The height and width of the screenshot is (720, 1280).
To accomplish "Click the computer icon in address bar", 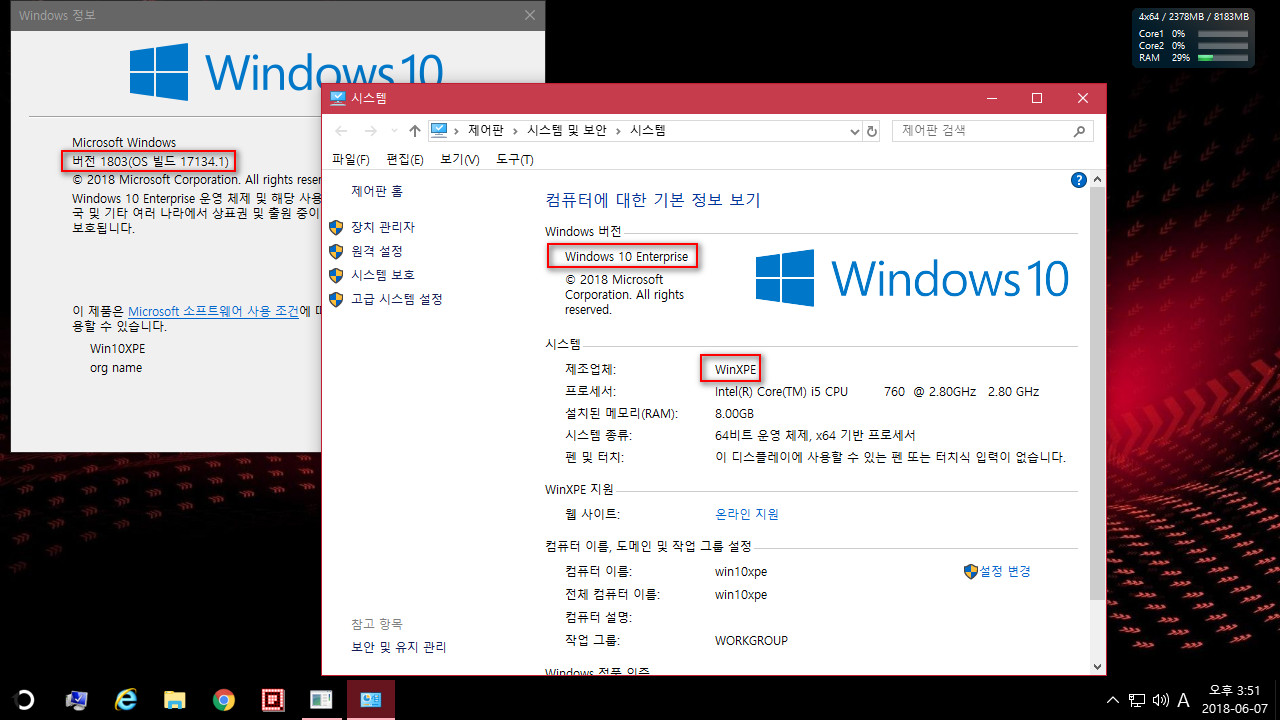I will coord(439,130).
